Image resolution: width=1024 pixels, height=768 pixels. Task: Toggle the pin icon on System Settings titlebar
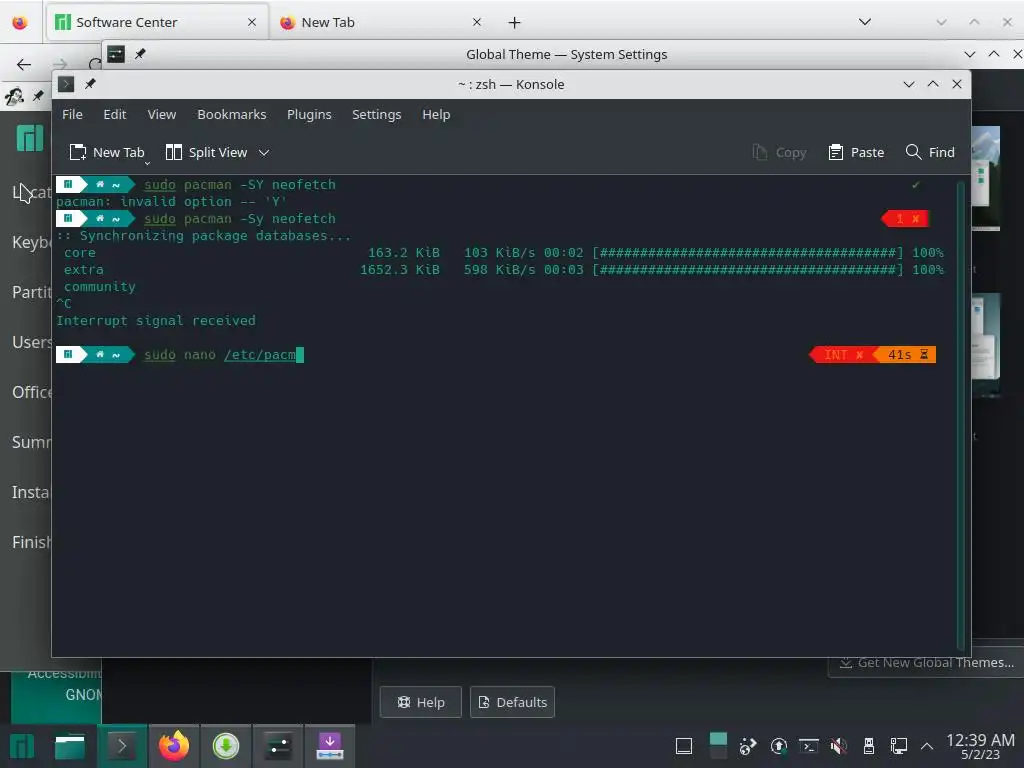[140, 54]
